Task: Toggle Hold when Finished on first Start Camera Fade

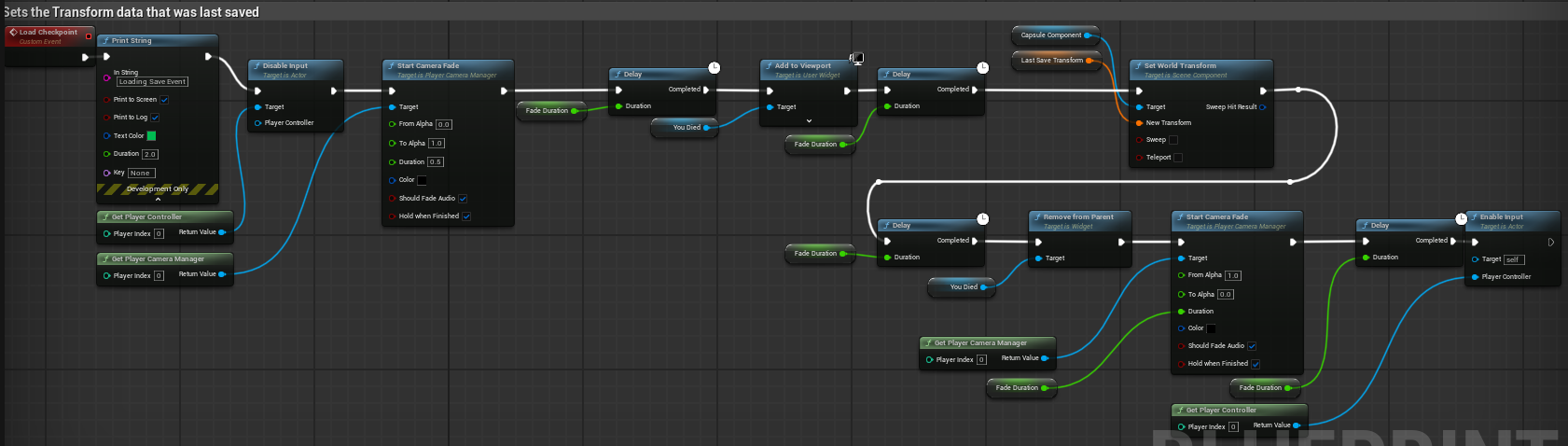Action: (x=466, y=216)
